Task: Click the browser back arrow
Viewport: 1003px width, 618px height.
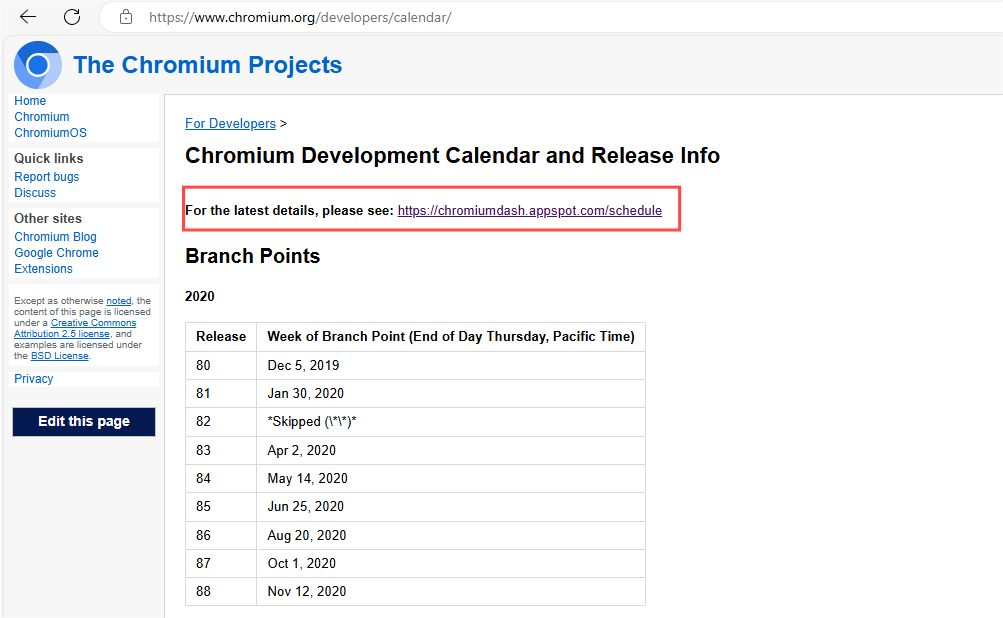Action: (x=28, y=17)
